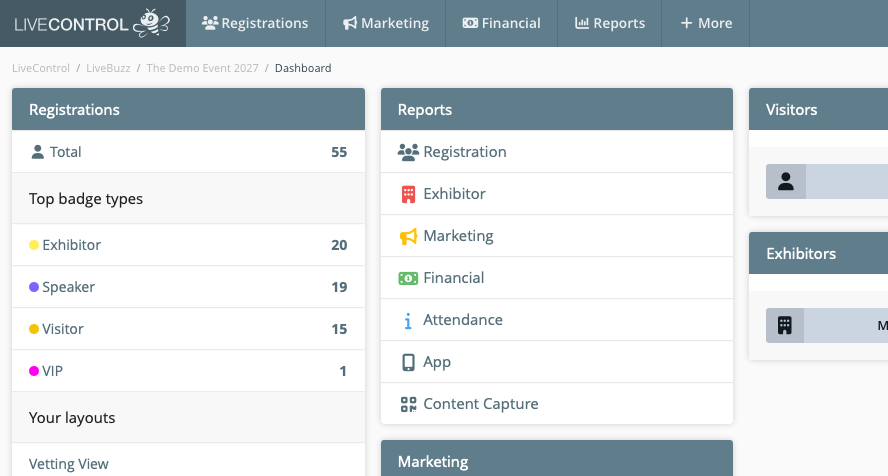Image resolution: width=888 pixels, height=476 pixels.
Task: Click the orange Visitor badge dot
Action: [x=34, y=329]
